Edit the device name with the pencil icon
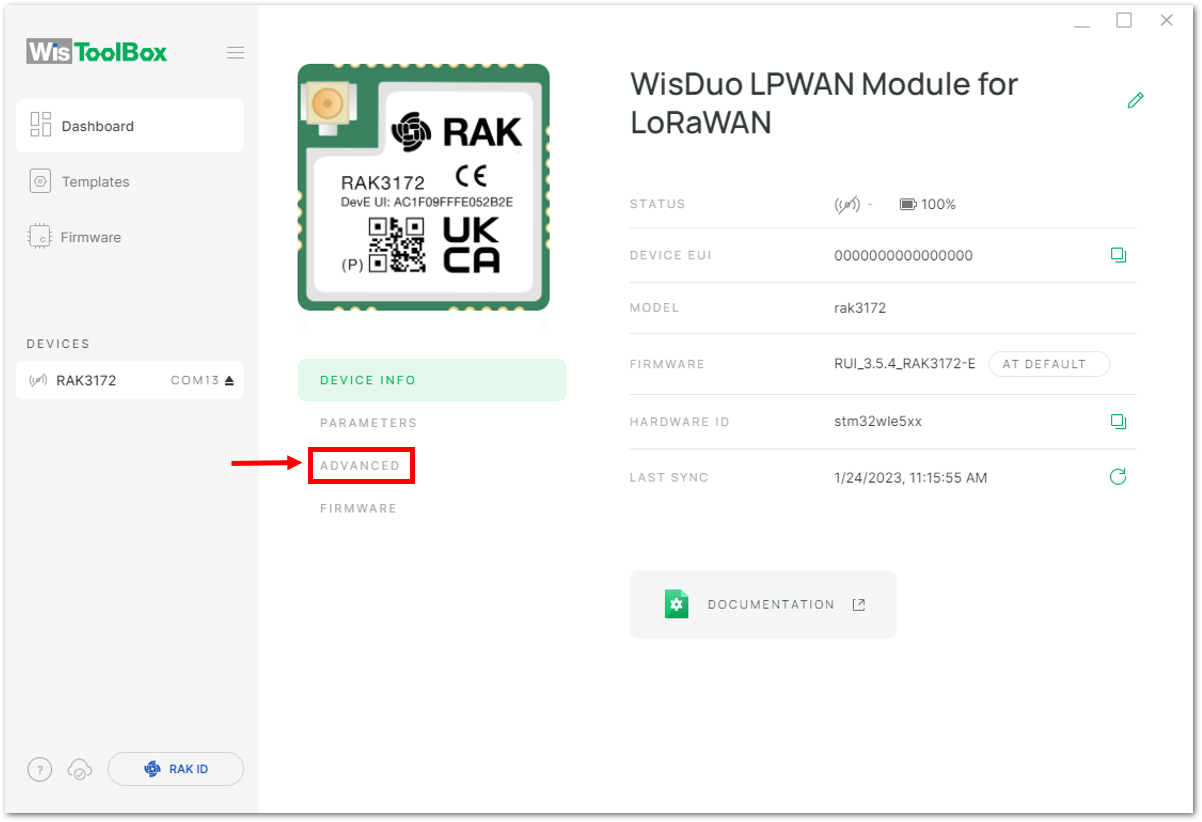This screenshot has width=1202, height=822. pyautogui.click(x=1135, y=100)
